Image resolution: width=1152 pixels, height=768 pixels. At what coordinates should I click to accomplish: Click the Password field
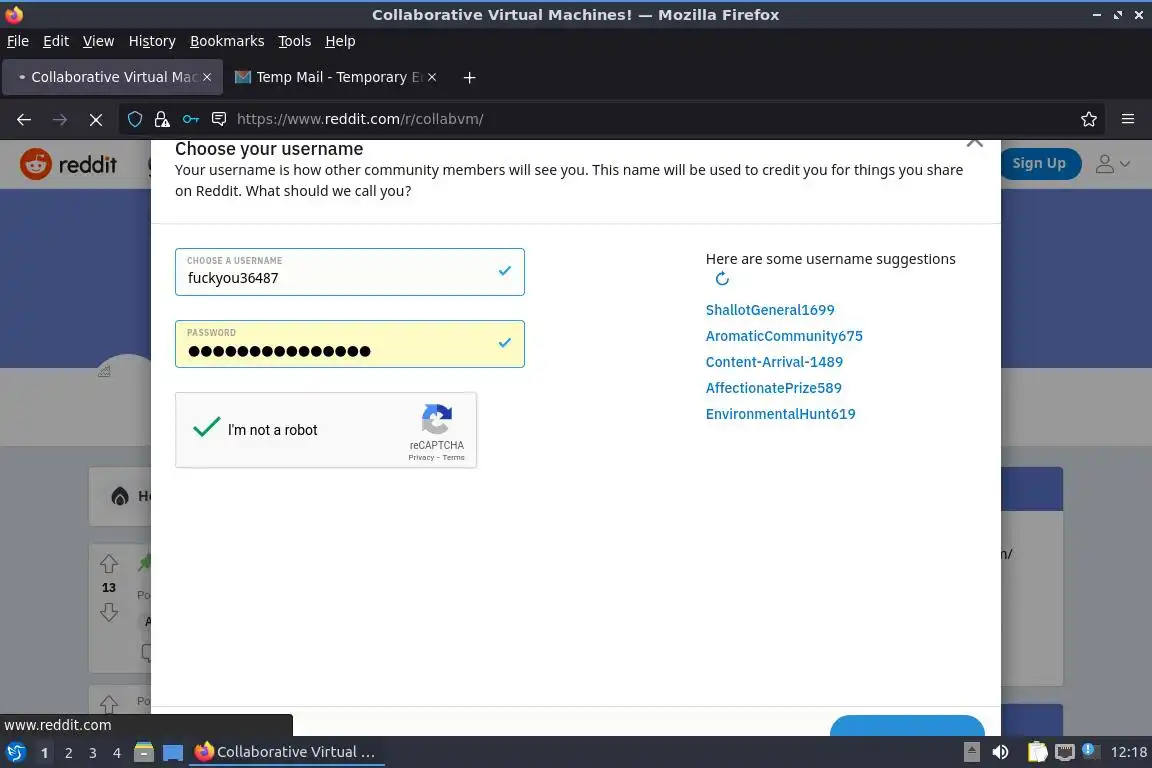[x=350, y=344]
